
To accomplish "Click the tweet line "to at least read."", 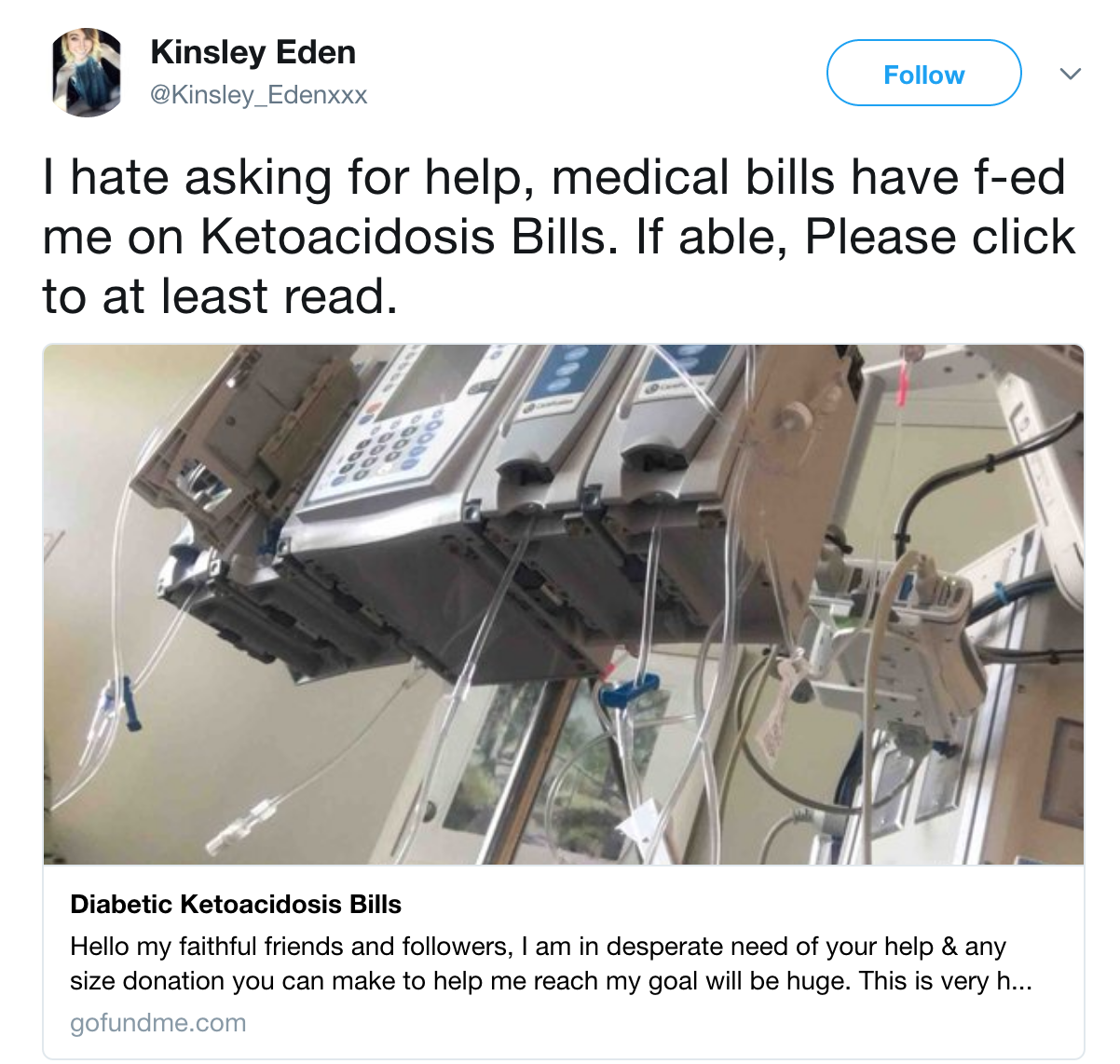I will pyautogui.click(x=220, y=296).
